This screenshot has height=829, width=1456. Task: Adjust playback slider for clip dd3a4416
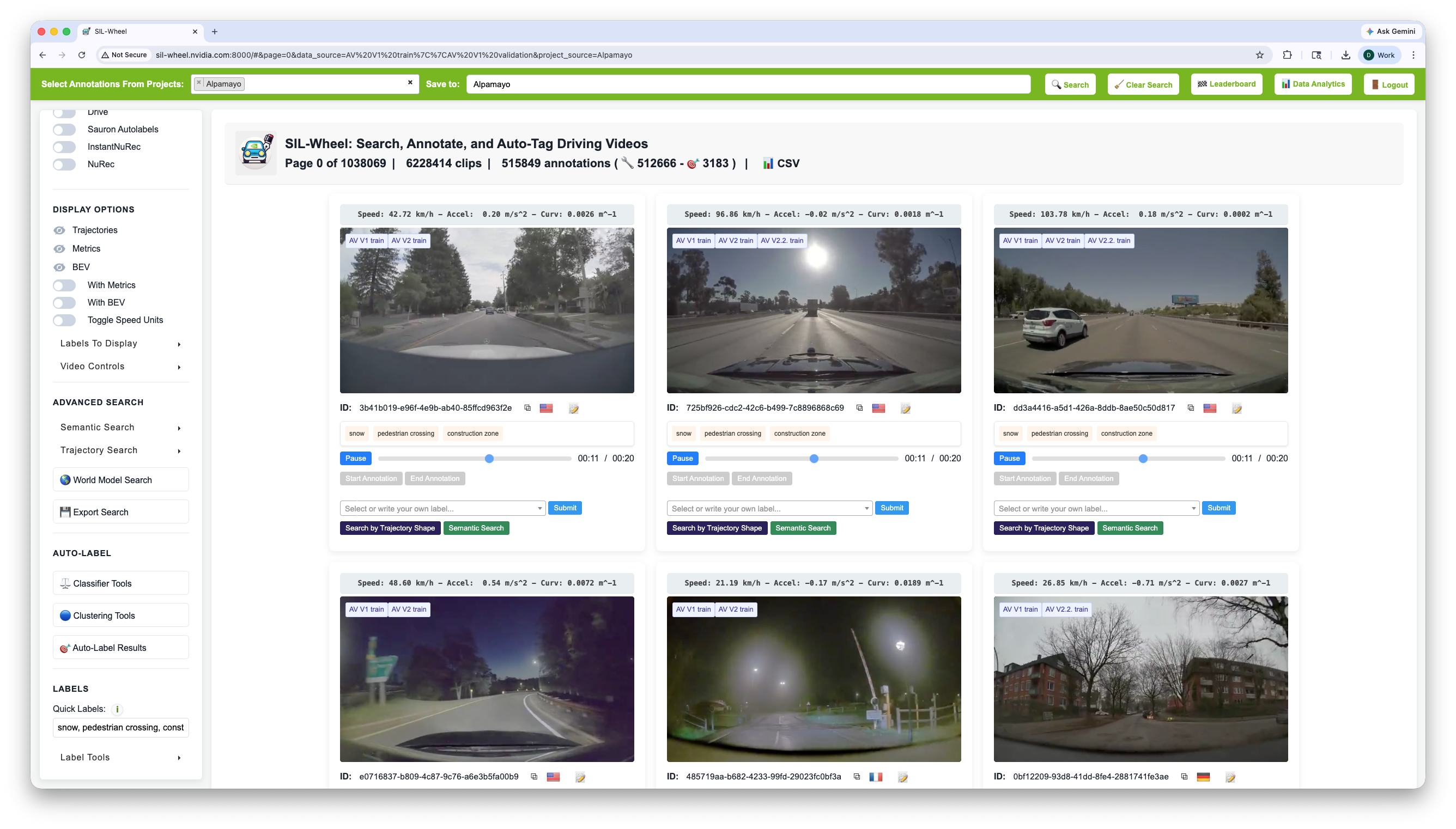pyautogui.click(x=1128, y=458)
